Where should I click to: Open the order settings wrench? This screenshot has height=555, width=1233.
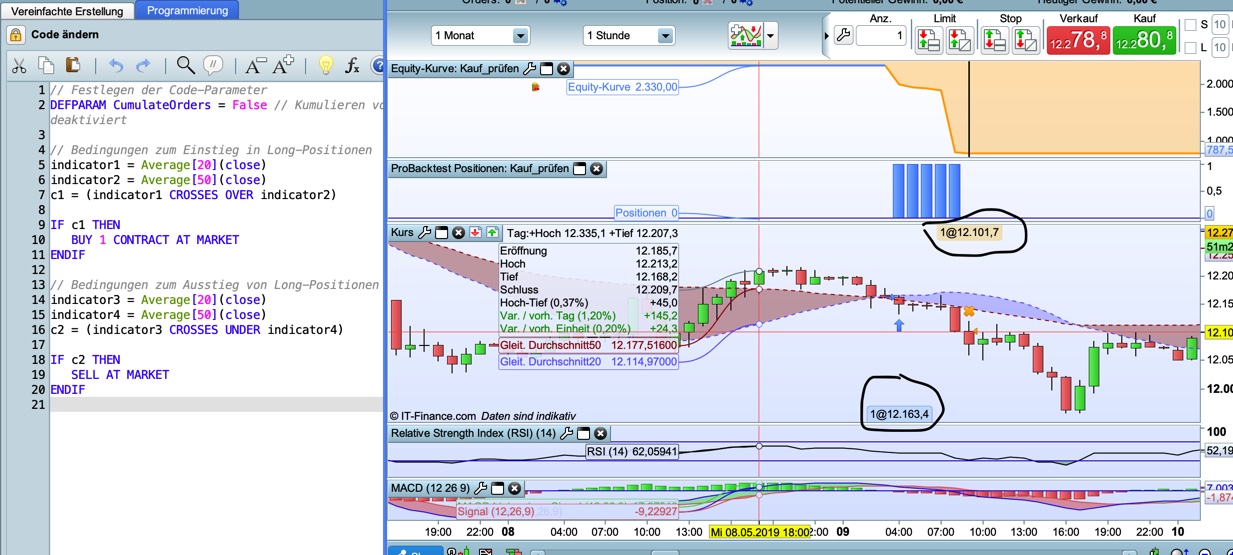pos(843,36)
